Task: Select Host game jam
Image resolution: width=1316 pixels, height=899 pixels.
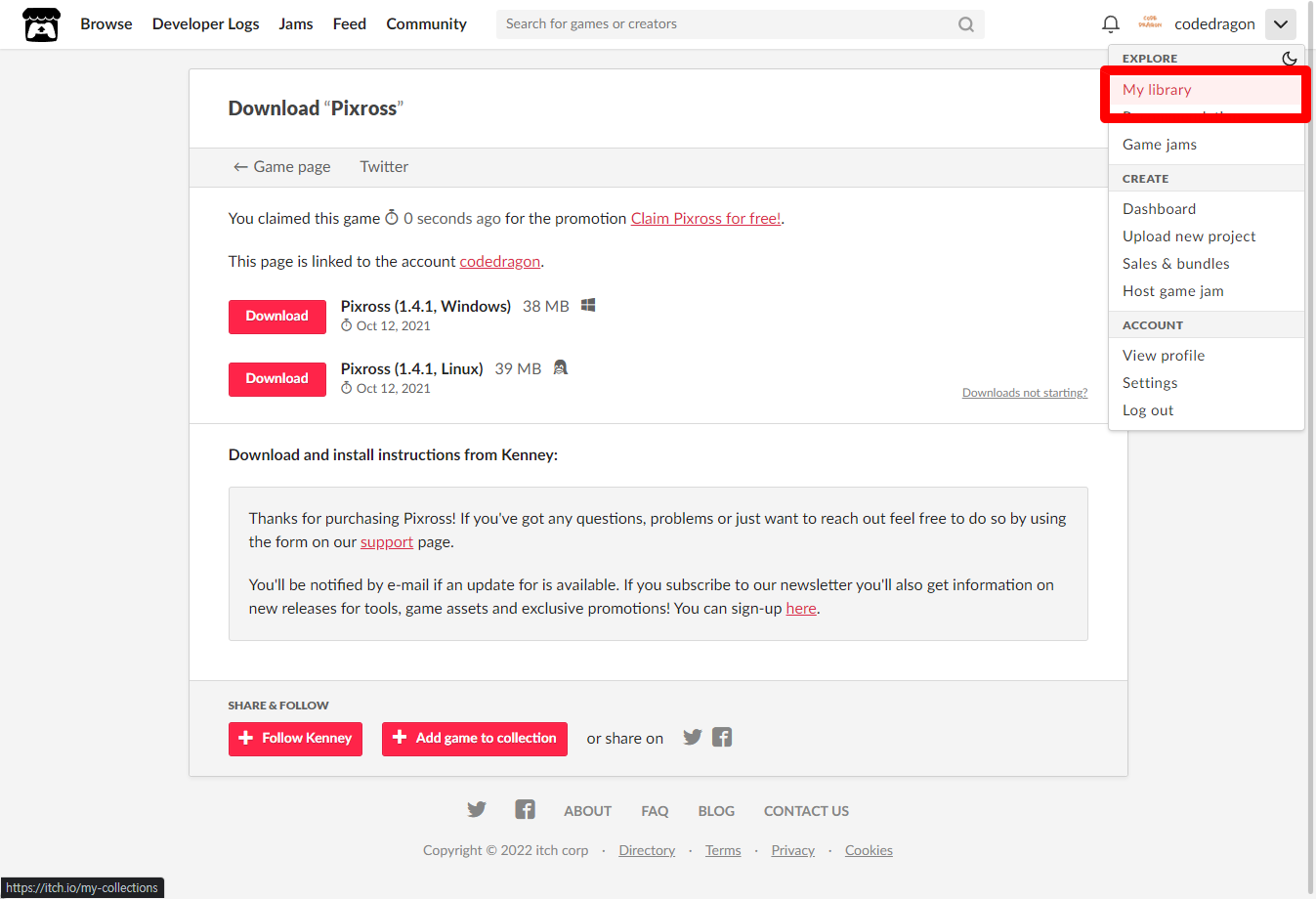Action: pyautogui.click(x=1207, y=291)
